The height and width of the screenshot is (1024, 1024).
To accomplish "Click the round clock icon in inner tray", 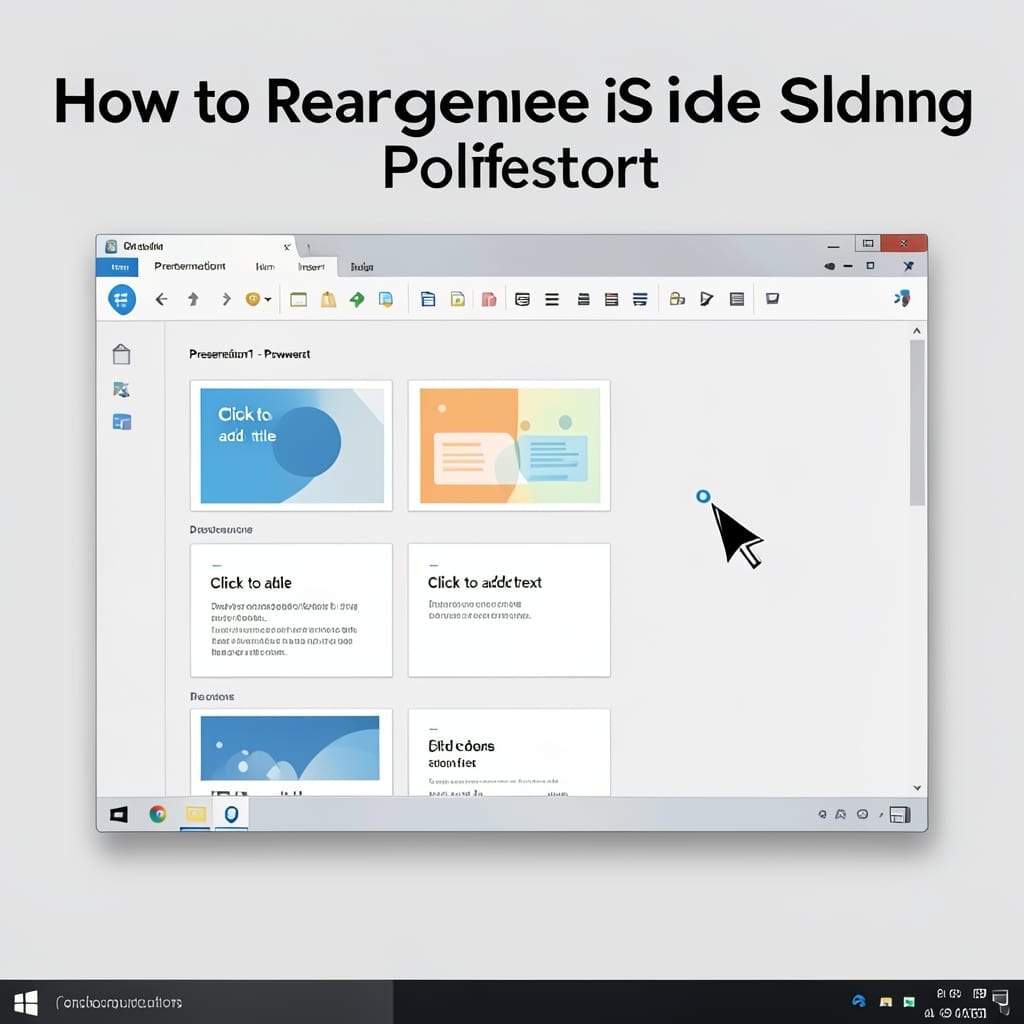I will click(862, 814).
